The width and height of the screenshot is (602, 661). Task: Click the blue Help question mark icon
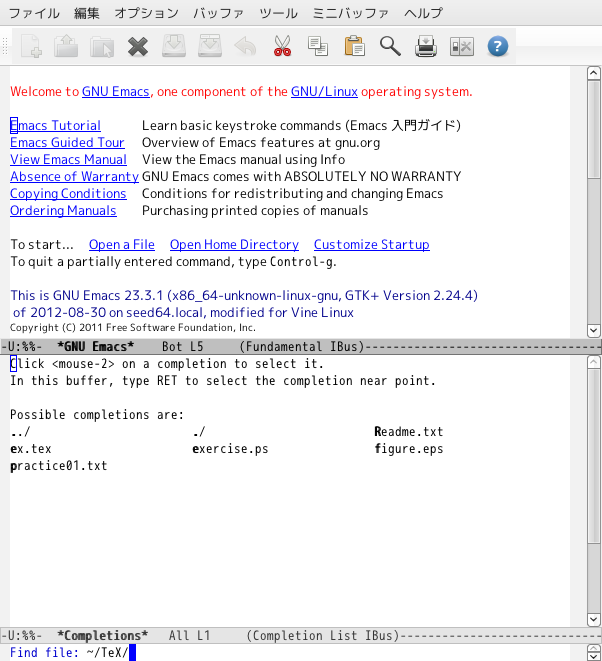tap(498, 46)
